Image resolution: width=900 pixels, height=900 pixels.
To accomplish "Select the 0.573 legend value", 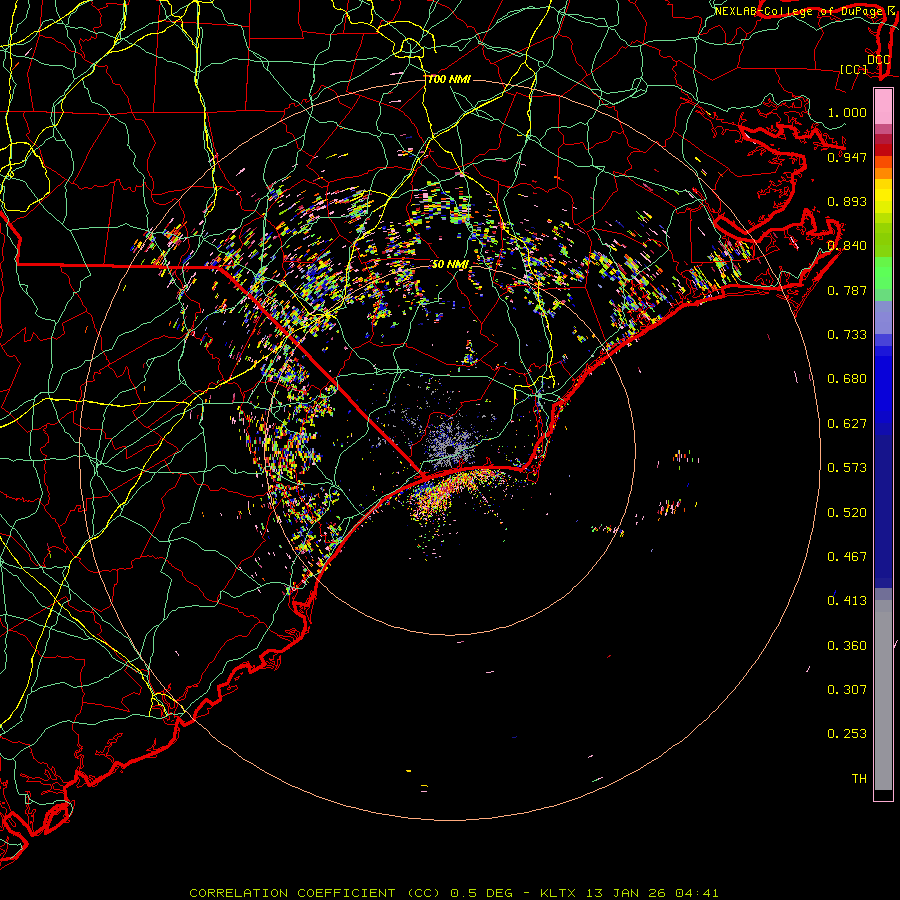I will pyautogui.click(x=847, y=467).
